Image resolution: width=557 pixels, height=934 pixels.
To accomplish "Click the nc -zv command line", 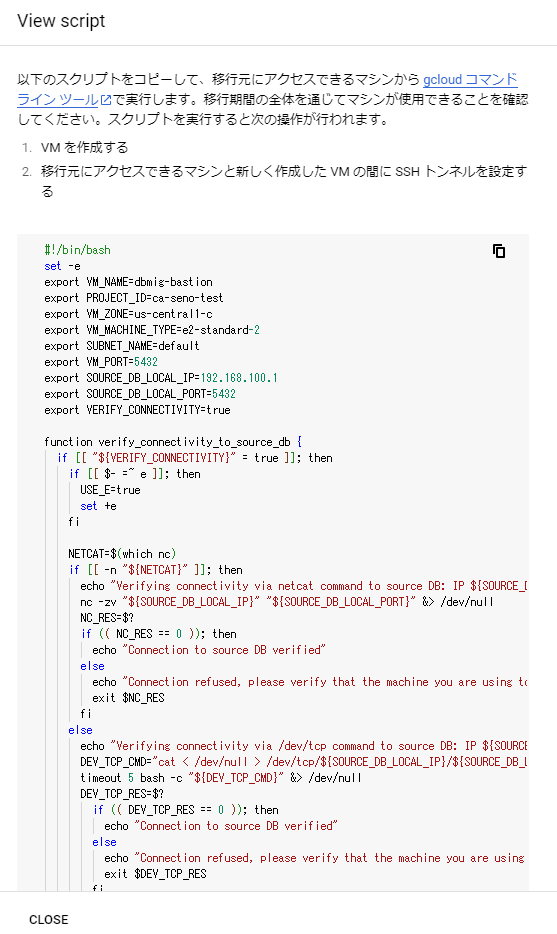I will pyautogui.click(x=287, y=602).
